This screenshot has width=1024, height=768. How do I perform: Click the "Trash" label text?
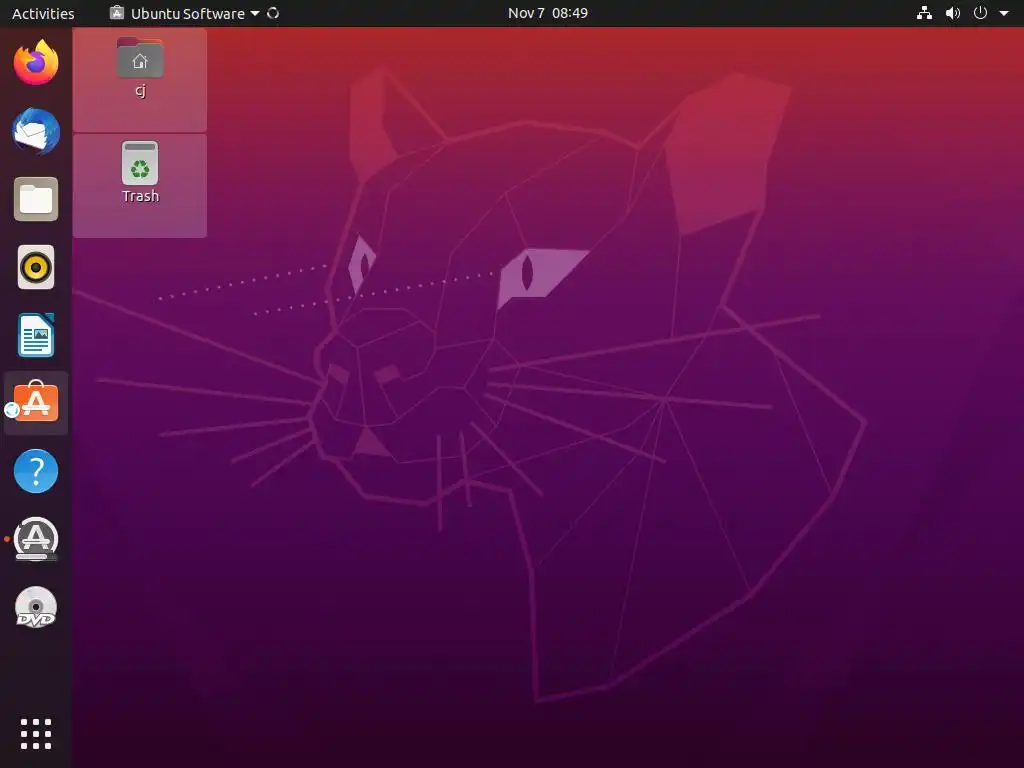140,196
